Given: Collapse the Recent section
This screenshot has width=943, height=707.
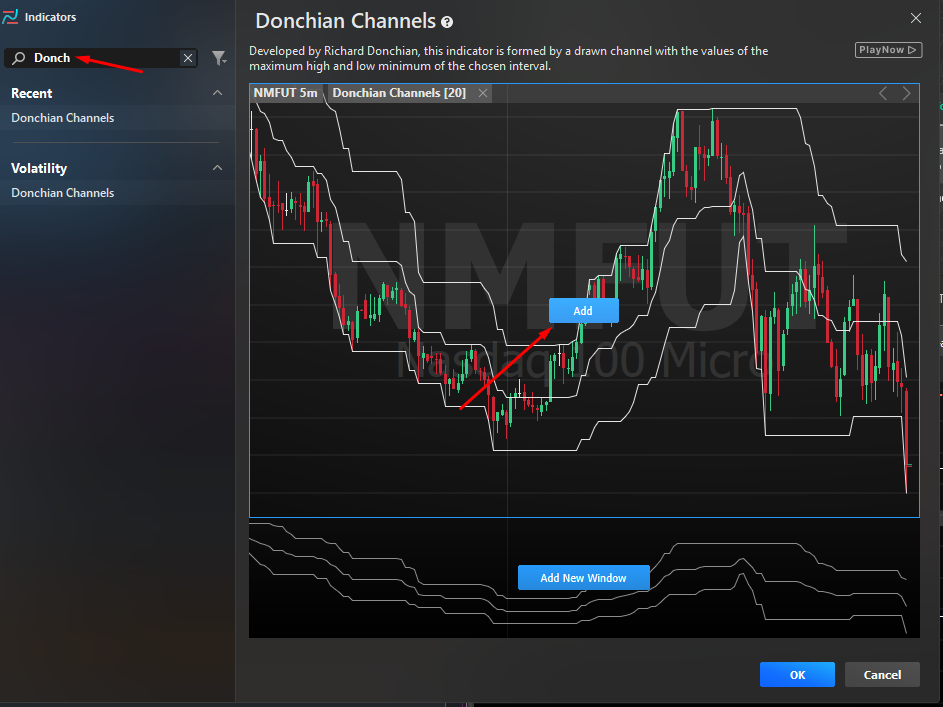Looking at the screenshot, I should pyautogui.click(x=217, y=93).
